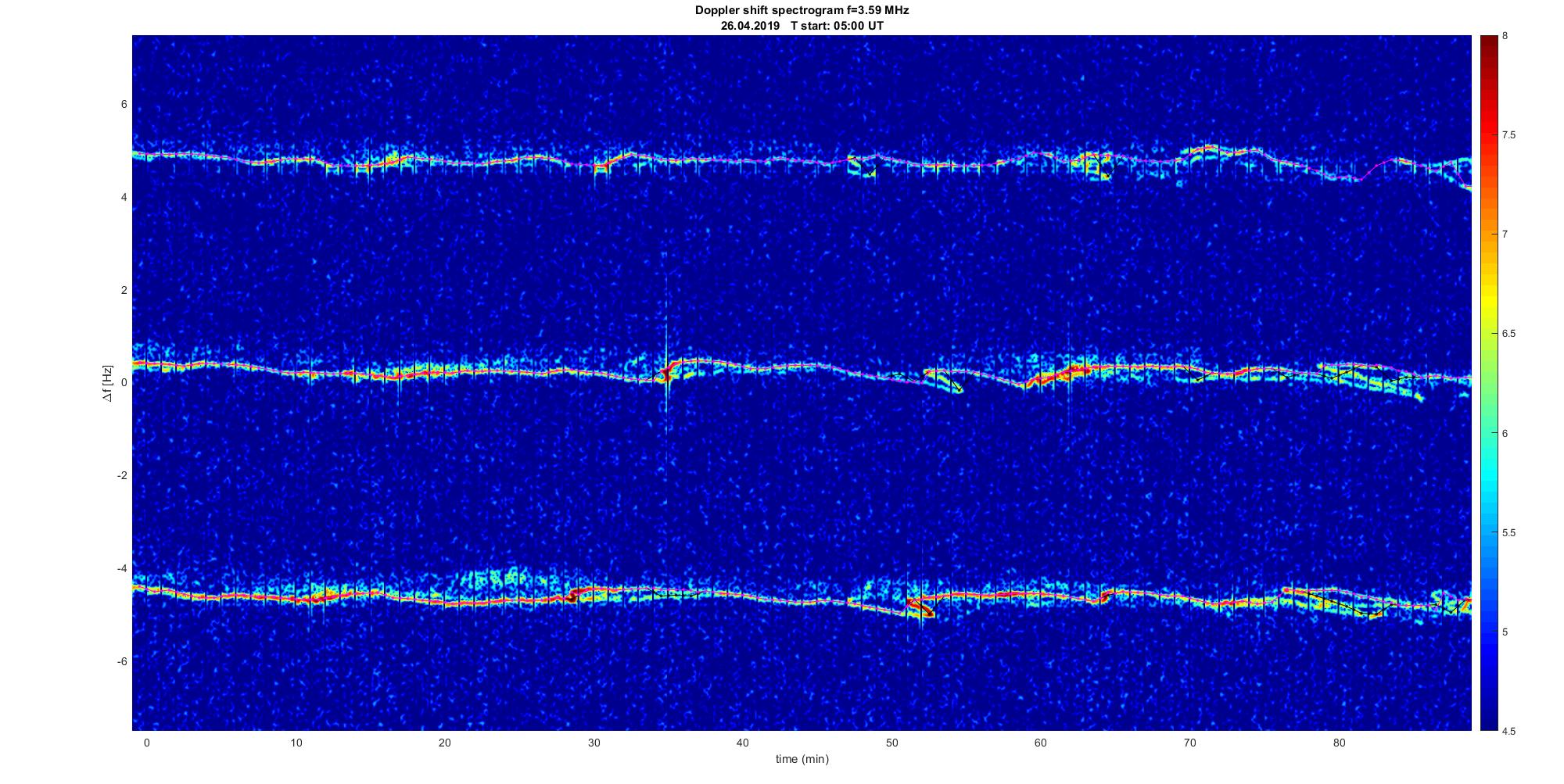Click the colorbar tick label '6.5'

[x=1508, y=334]
